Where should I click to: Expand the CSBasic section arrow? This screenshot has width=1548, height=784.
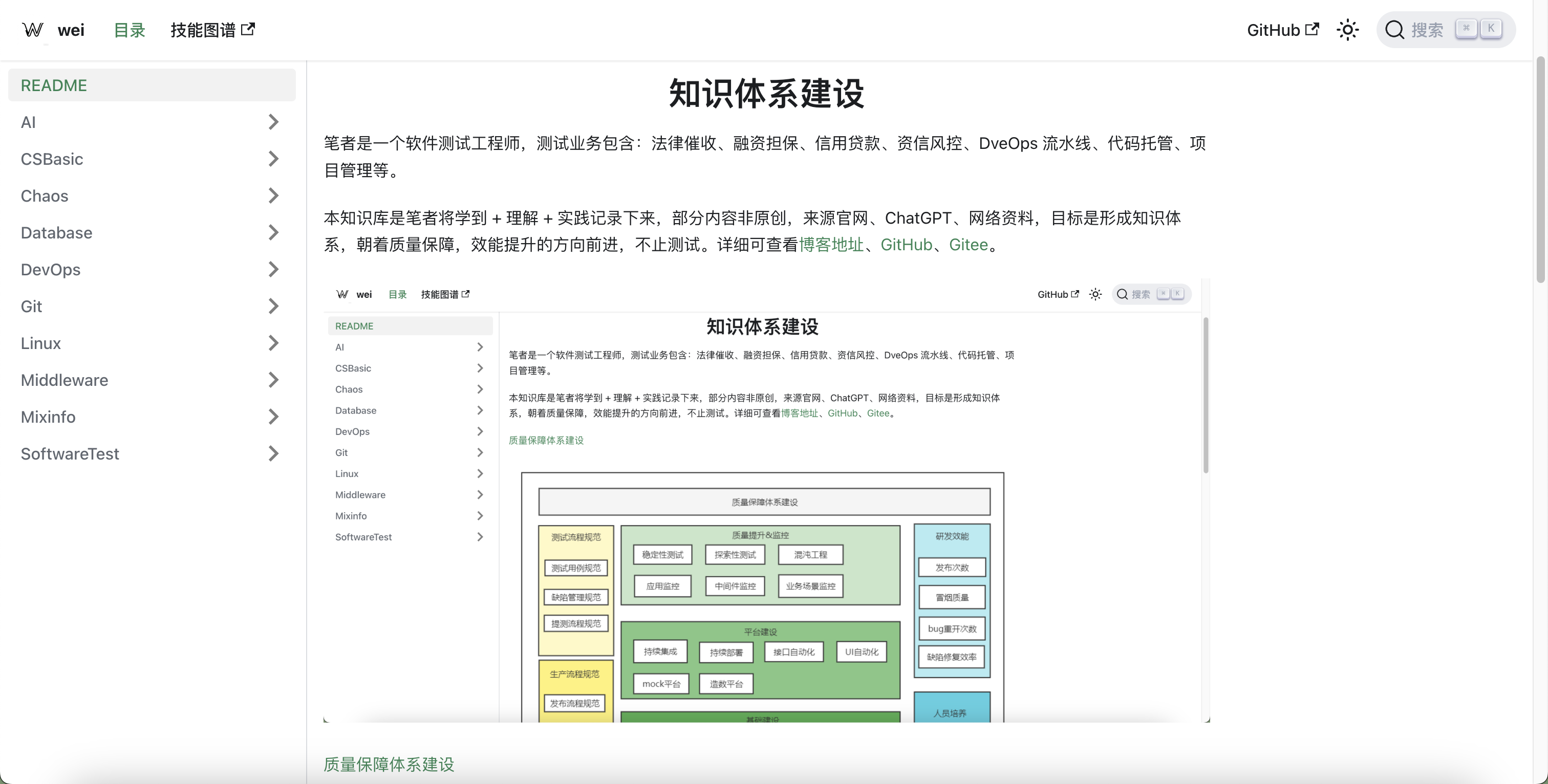pyautogui.click(x=273, y=159)
